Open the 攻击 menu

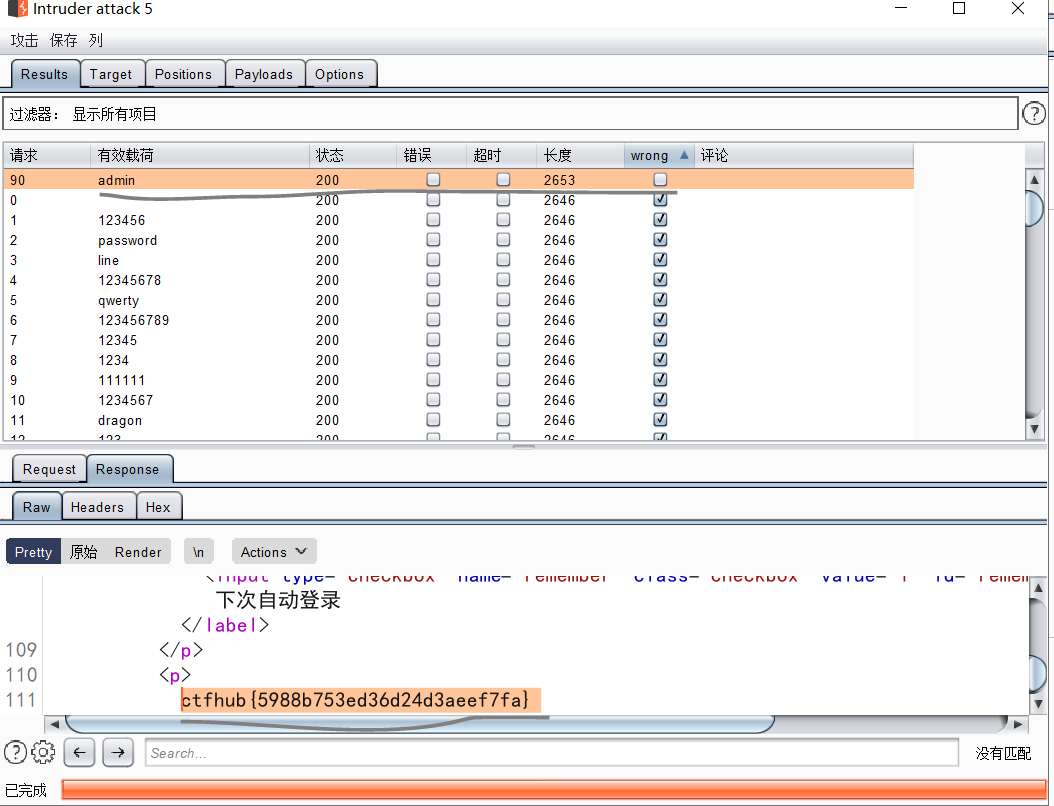[24, 40]
